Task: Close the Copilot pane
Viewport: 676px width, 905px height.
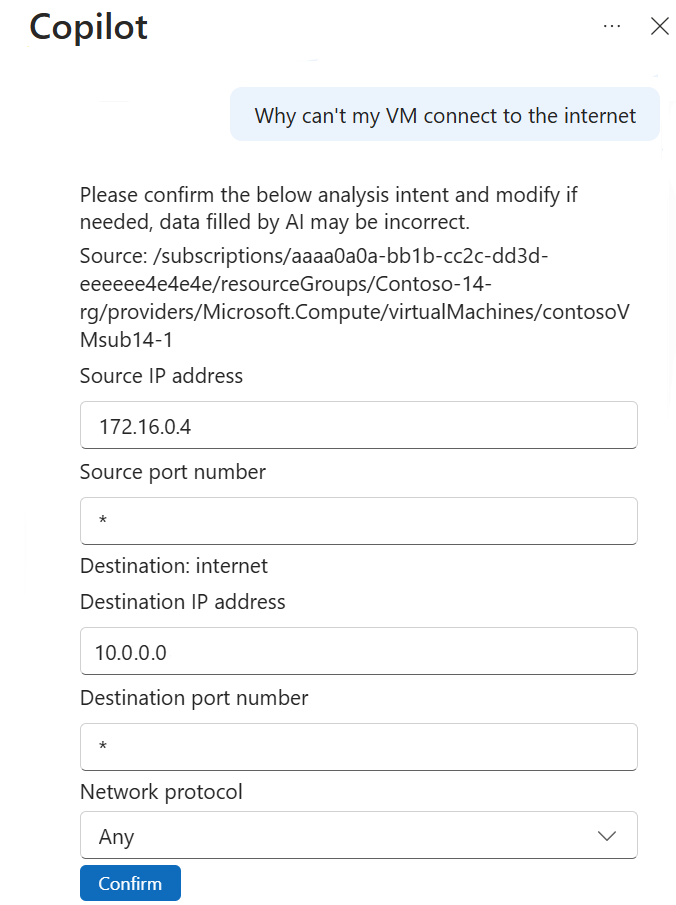Action: tap(659, 26)
